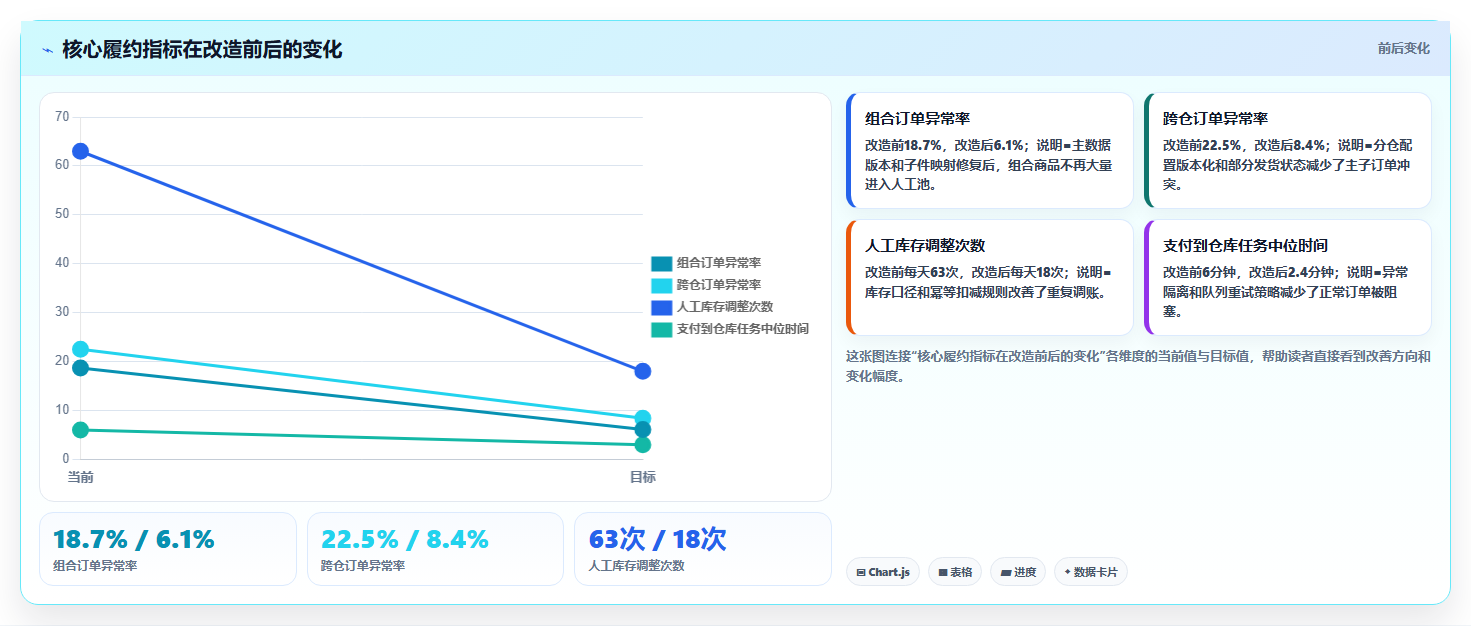1471x626 pixels.
Task: Click the 表格 tag
Action: pyautogui.click(x=955, y=572)
